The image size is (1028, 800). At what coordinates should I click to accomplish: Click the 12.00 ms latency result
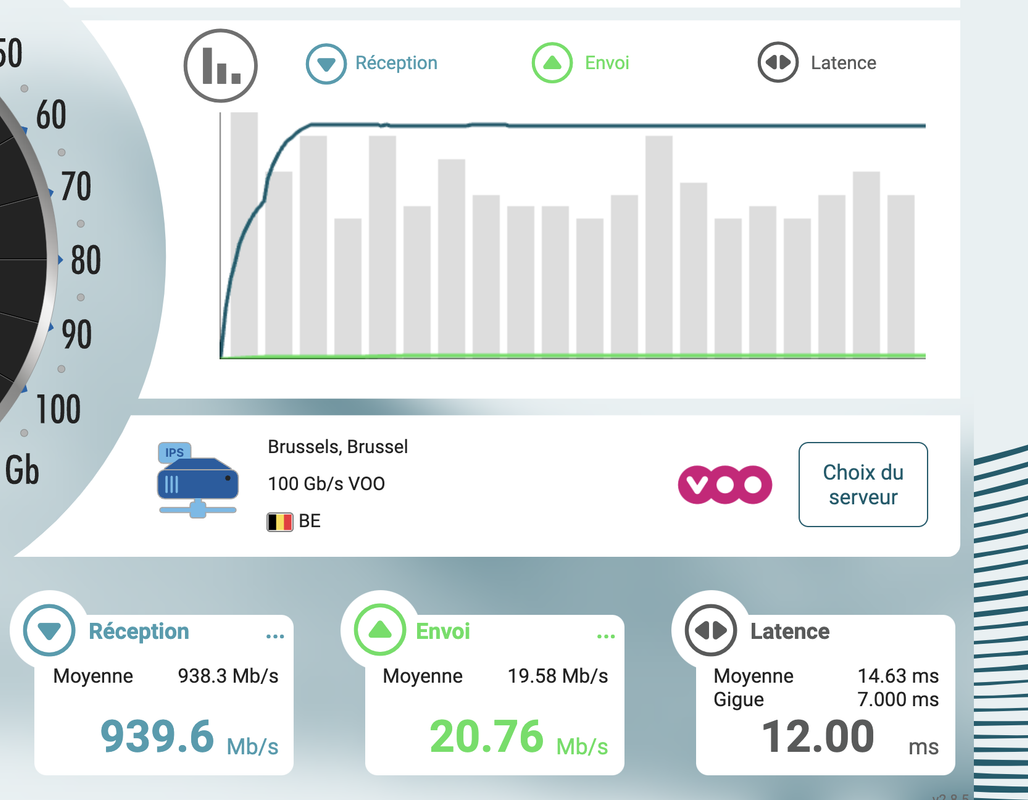(850, 737)
